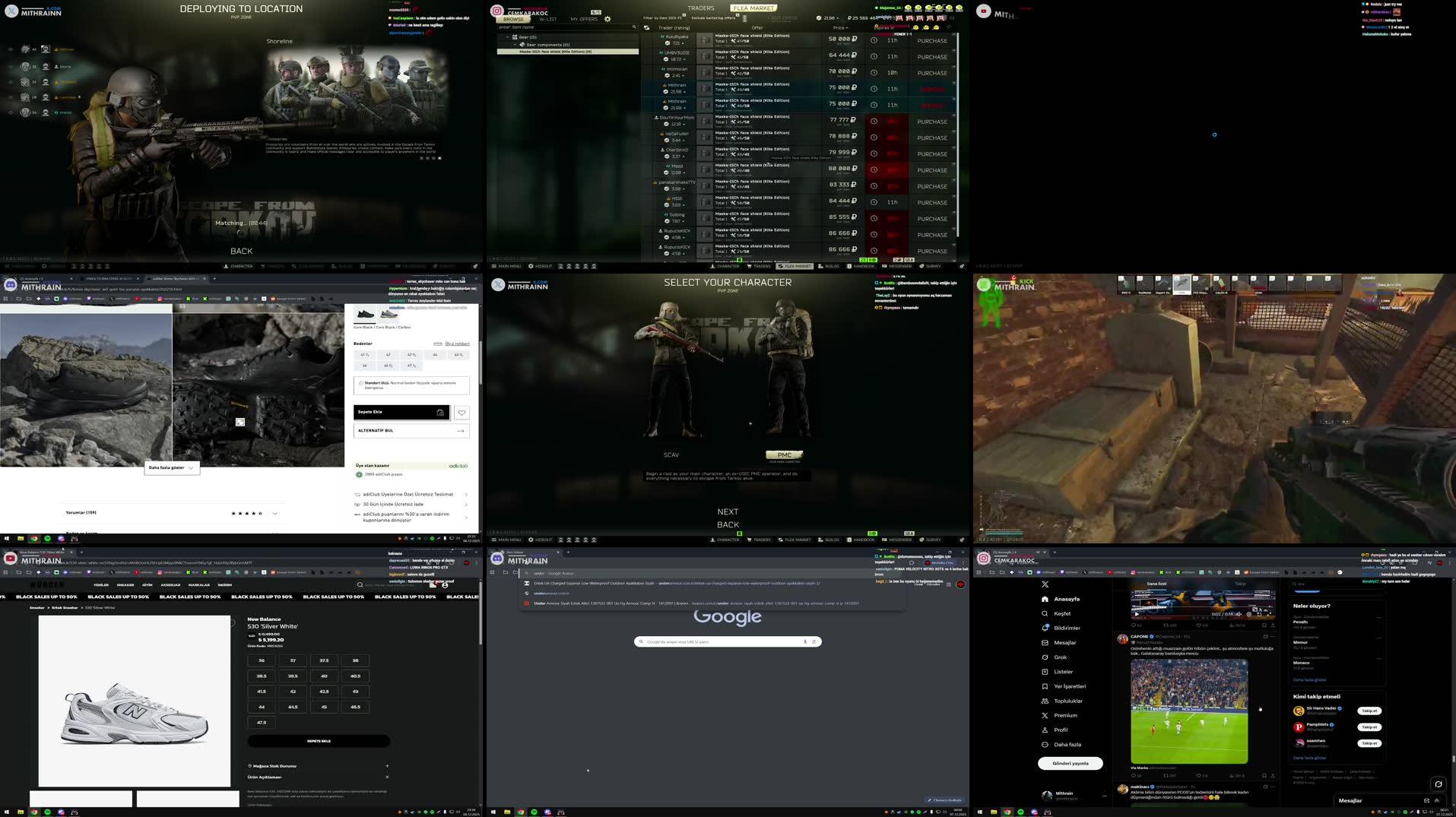The image size is (1456, 817).
Task: Open Messenger in Tarkov's bottom bar
Action: (896, 266)
